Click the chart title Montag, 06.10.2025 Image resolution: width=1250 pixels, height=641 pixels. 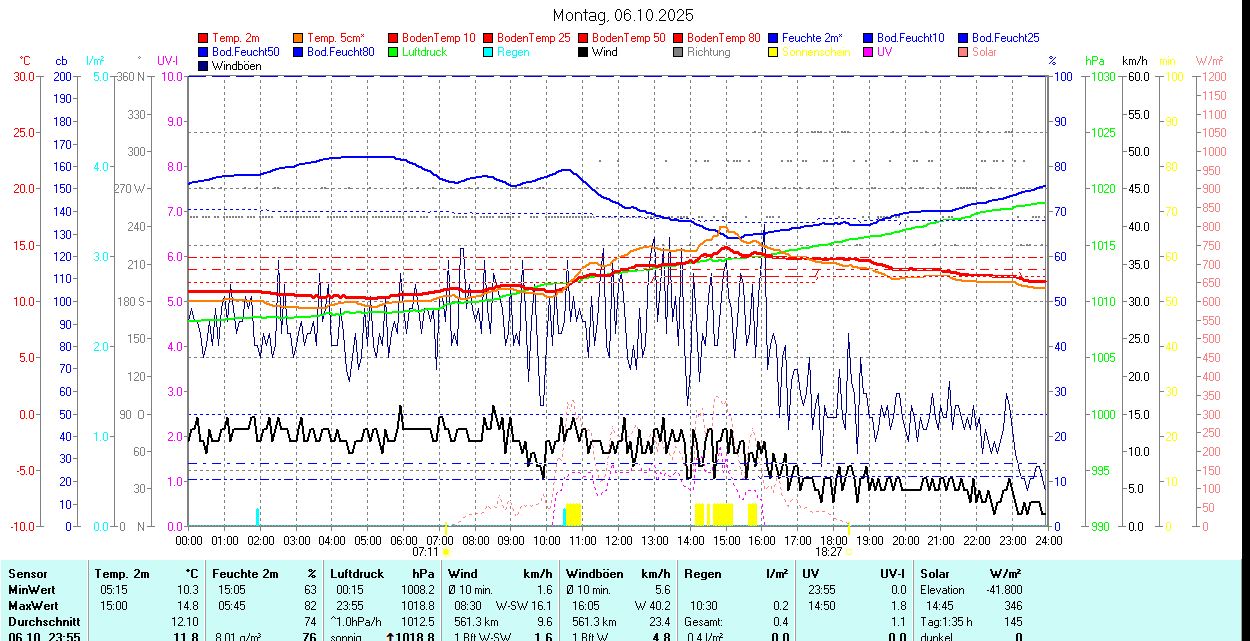click(623, 16)
